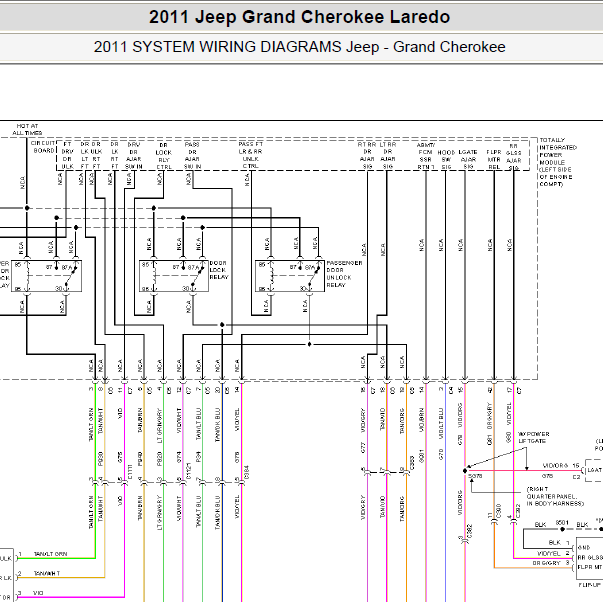Select the 'HOOD SW SIG' module pin label

[446, 160]
